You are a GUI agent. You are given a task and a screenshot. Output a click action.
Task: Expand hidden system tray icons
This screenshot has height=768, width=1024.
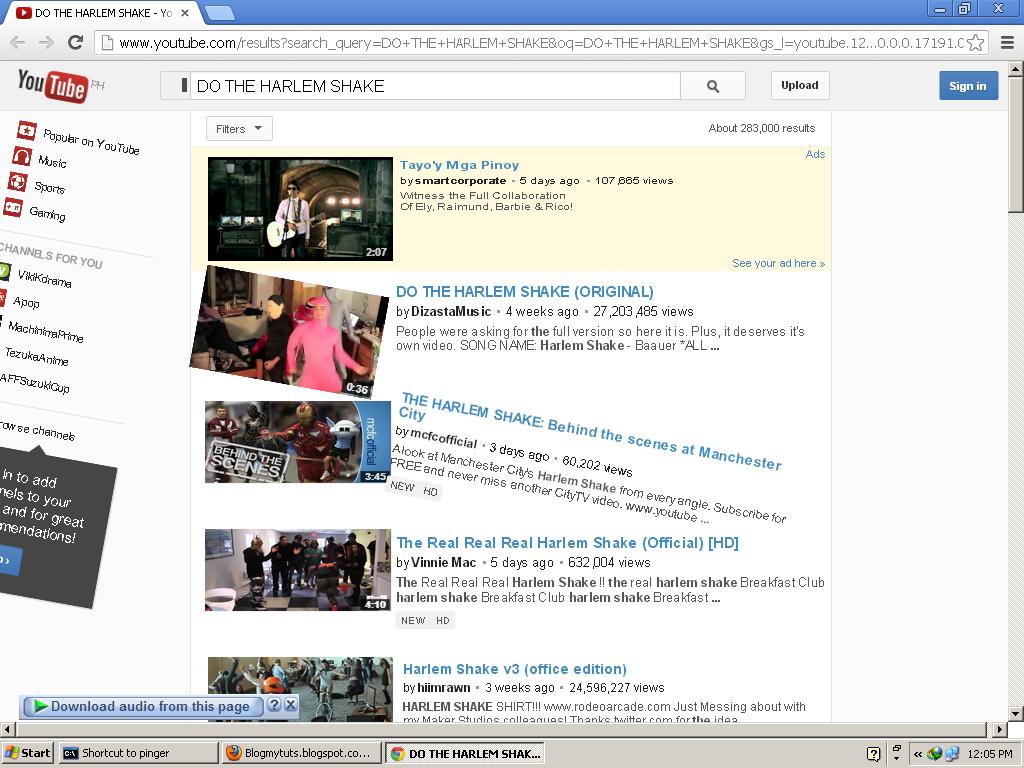click(x=918, y=754)
